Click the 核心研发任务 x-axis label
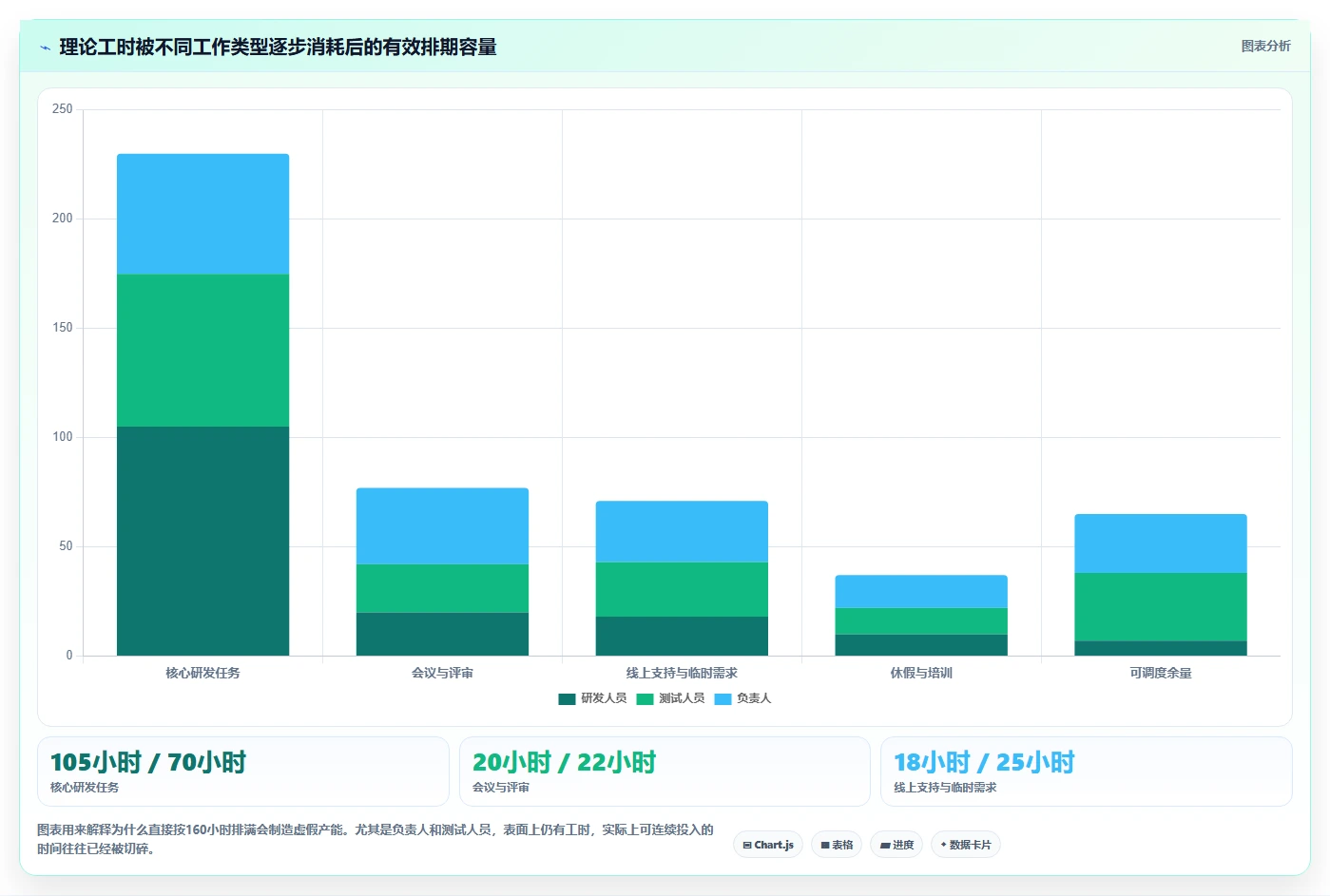The image size is (1330, 896). 202,673
